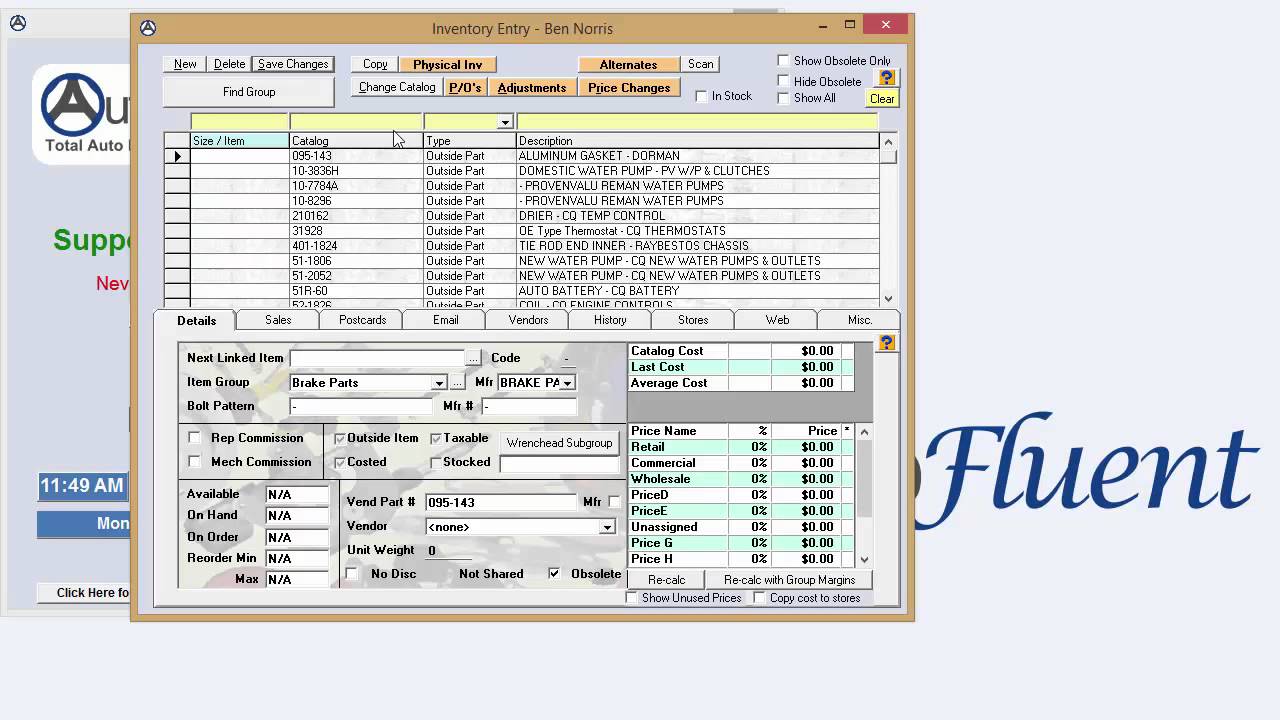Click the Clear filter button
This screenshot has width=1280, height=720.
pyautogui.click(x=882, y=99)
